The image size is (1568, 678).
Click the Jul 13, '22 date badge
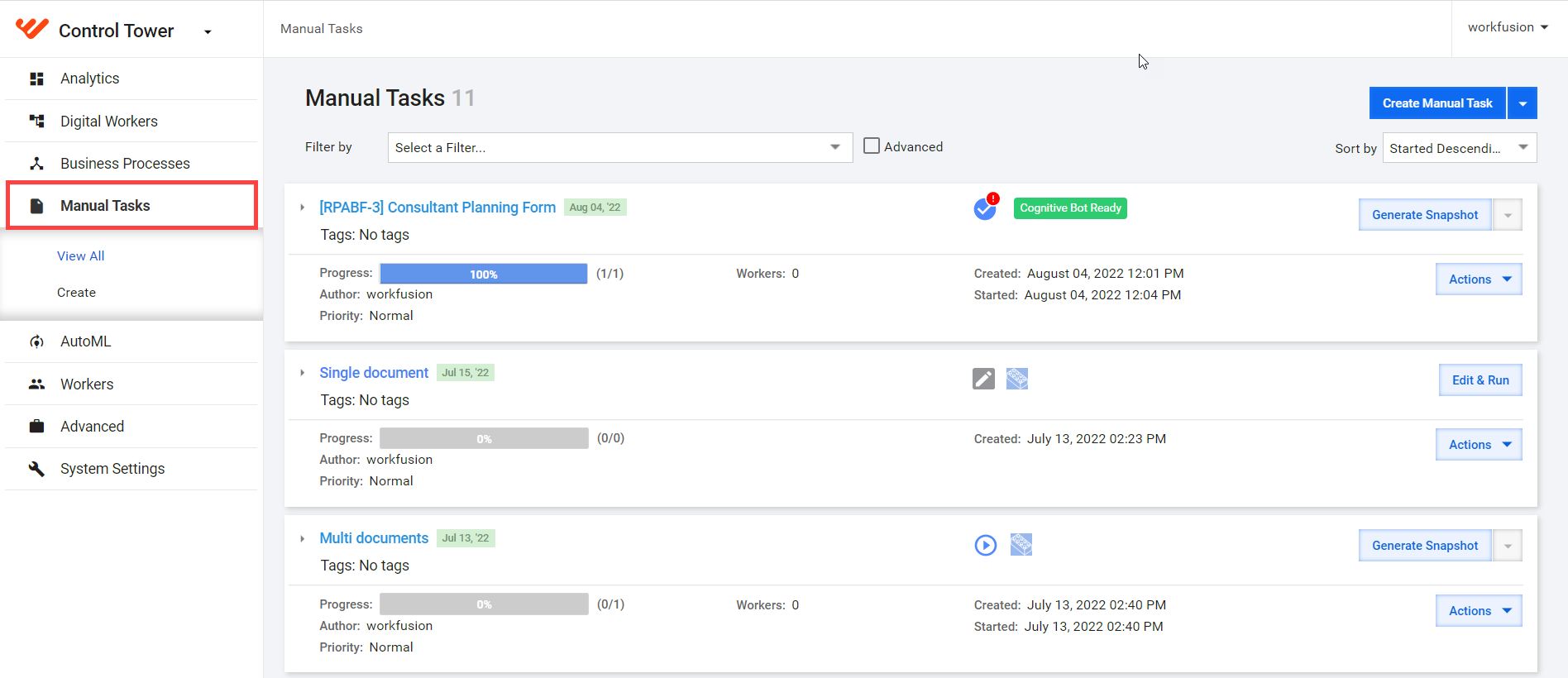pyautogui.click(x=466, y=538)
